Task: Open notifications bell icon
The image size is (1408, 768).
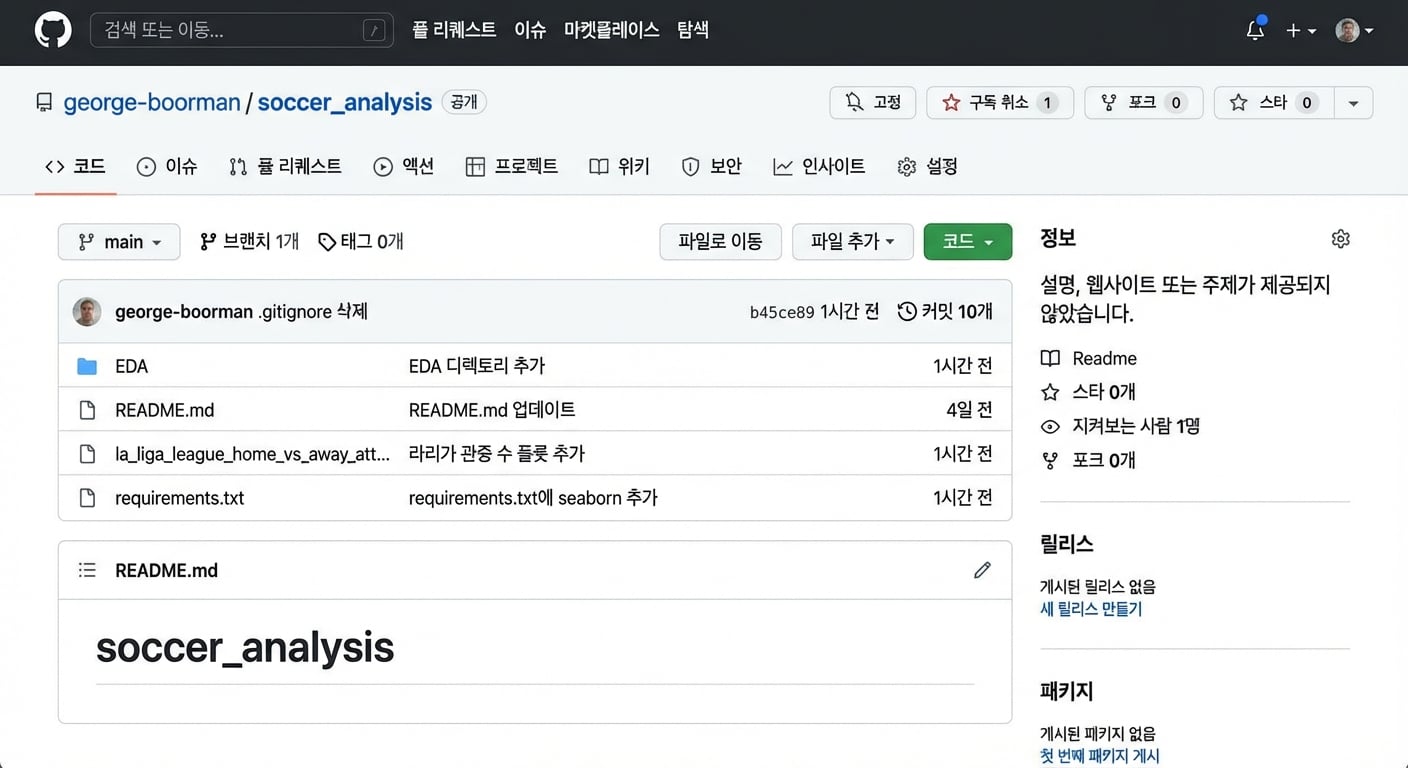Action: click(x=1256, y=30)
